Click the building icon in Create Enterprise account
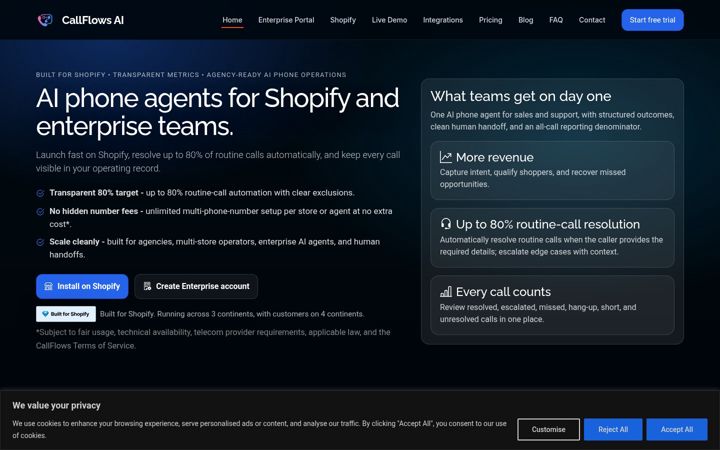 (x=147, y=287)
